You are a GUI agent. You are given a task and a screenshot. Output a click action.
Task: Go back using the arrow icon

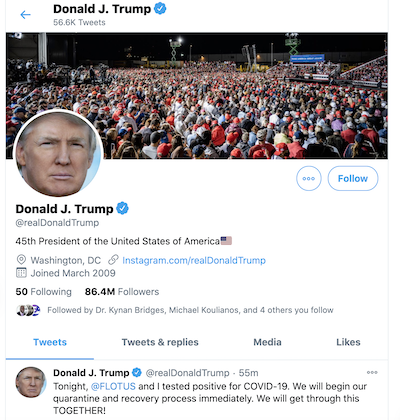[x=25, y=15]
